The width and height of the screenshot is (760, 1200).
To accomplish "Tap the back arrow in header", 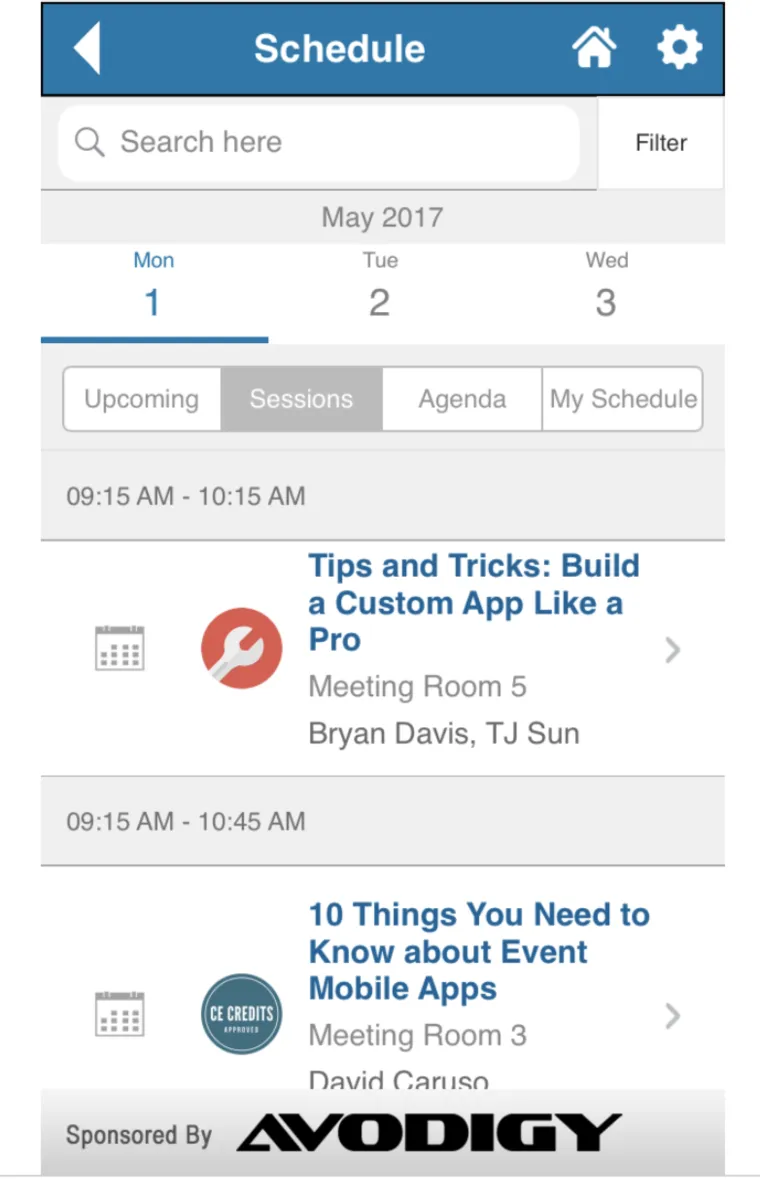I will [x=88, y=48].
